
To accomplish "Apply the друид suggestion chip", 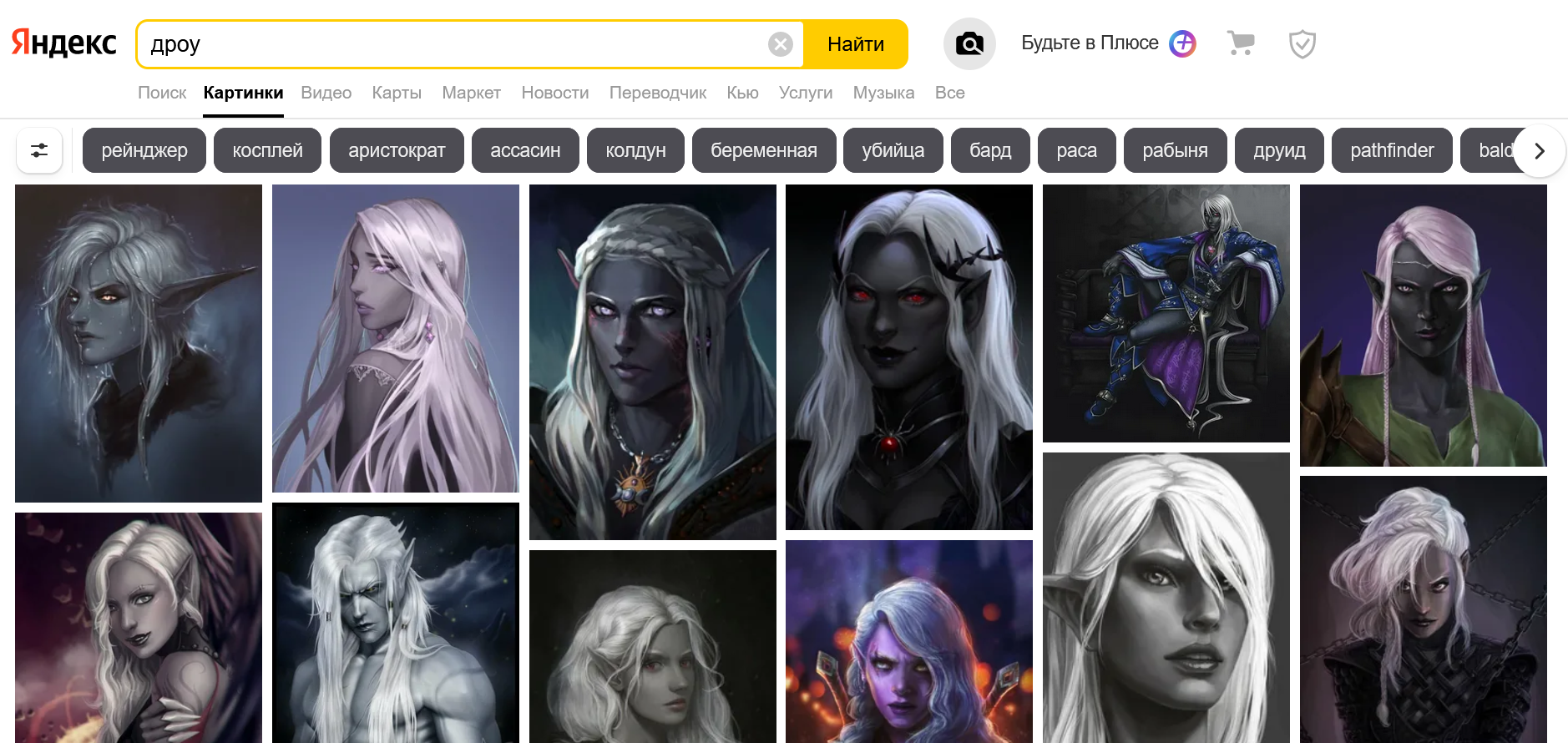I will (x=1279, y=150).
